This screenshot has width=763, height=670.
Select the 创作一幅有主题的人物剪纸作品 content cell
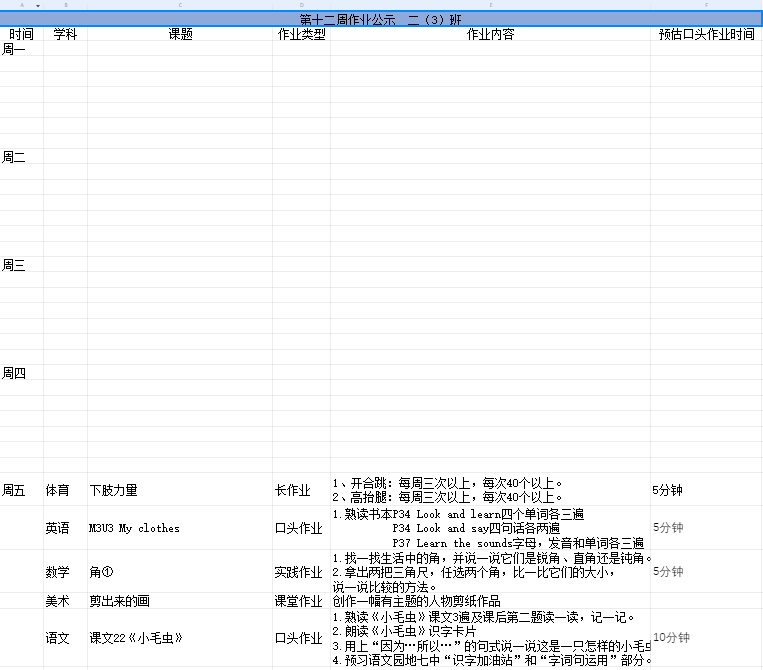pos(490,601)
